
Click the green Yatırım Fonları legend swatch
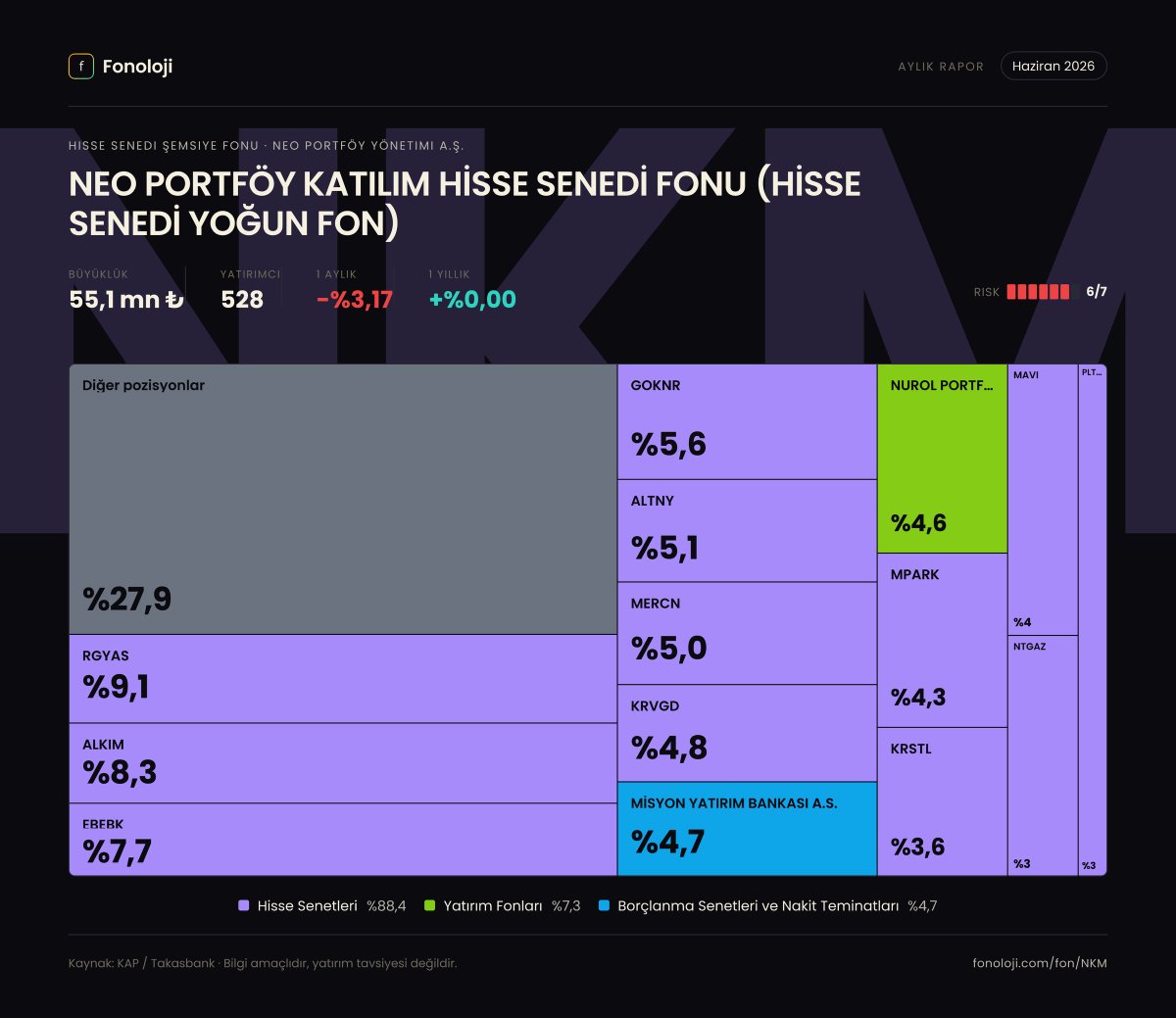coord(429,906)
